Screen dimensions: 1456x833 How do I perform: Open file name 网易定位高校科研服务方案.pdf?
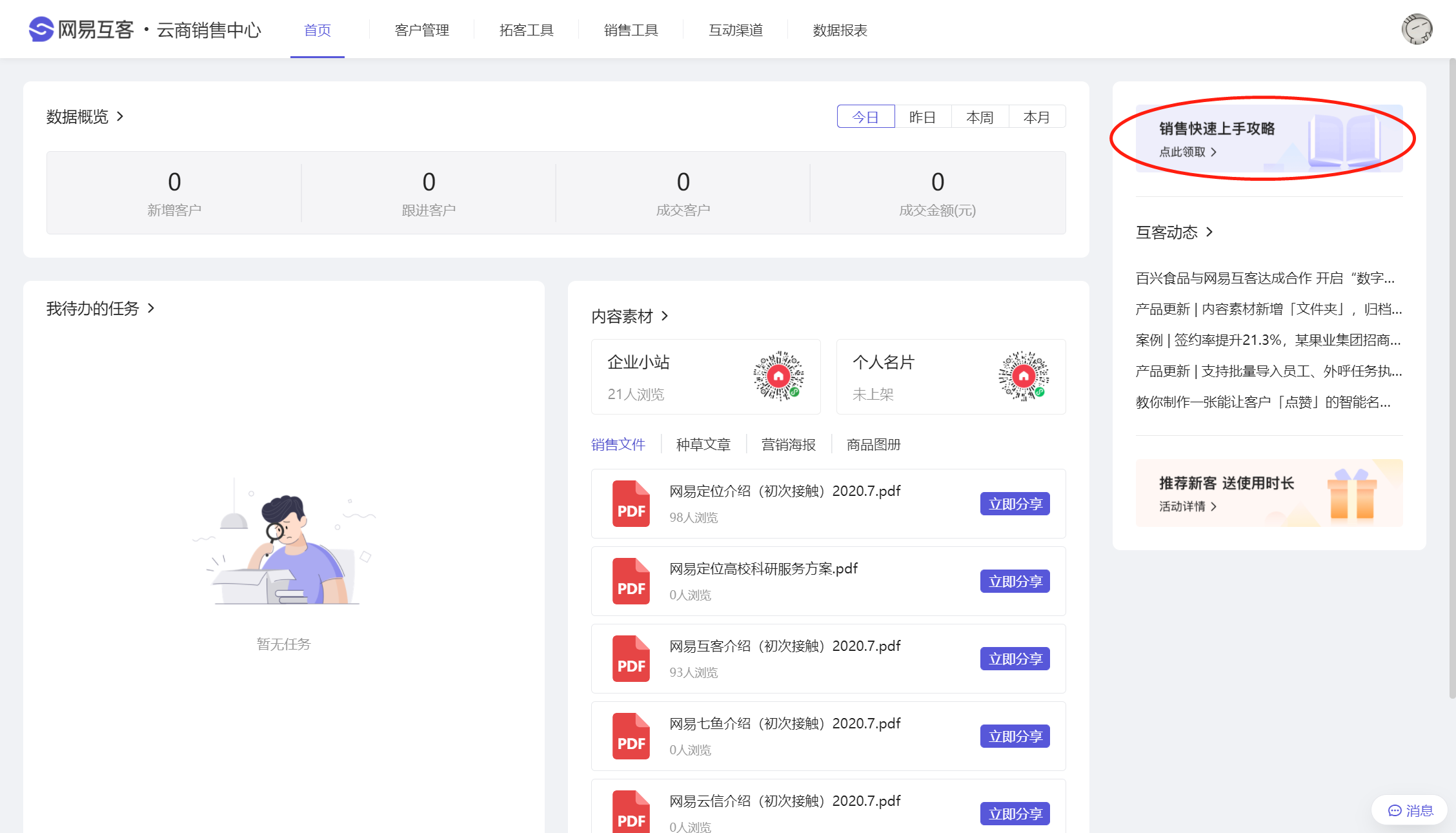coord(763,568)
